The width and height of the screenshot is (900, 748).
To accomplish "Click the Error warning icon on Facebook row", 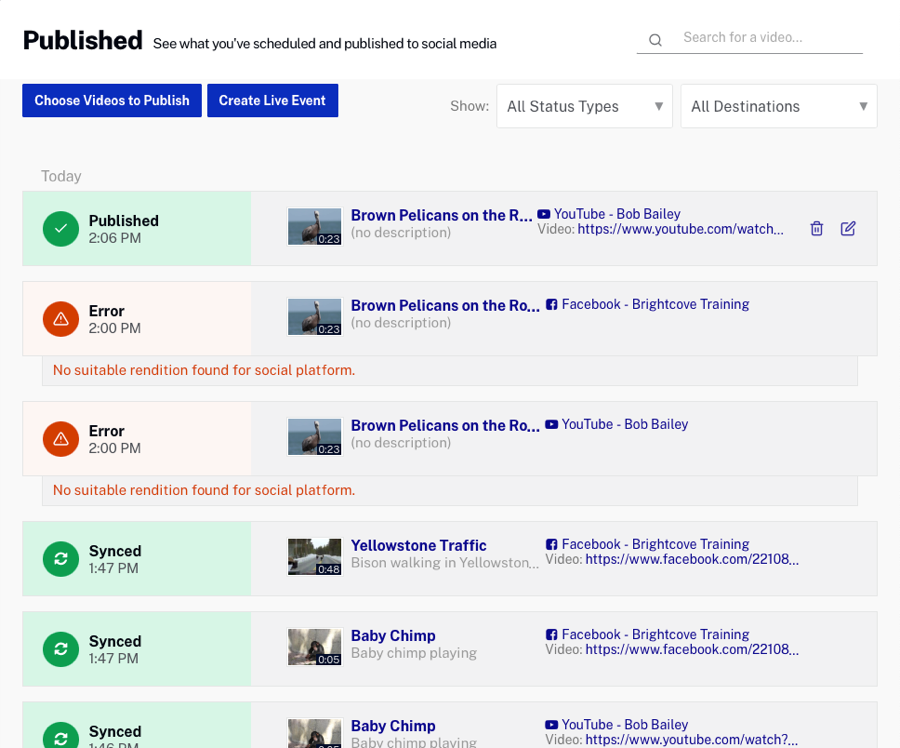I will click(61, 319).
